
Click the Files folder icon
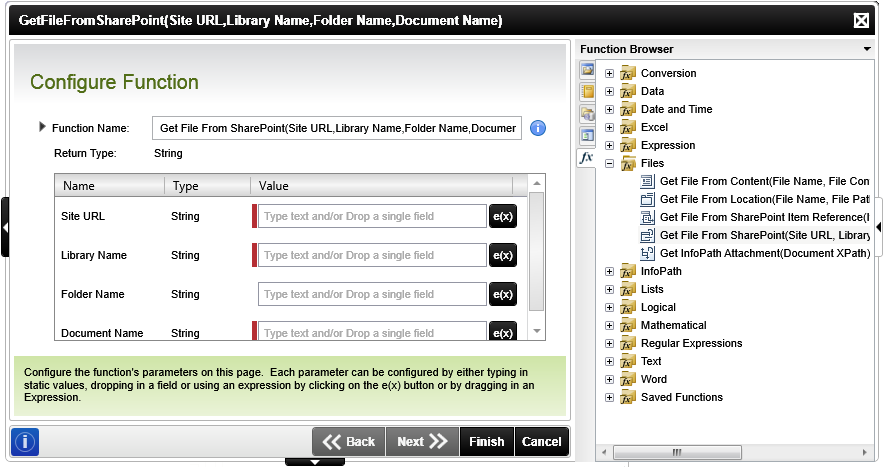[627, 164]
